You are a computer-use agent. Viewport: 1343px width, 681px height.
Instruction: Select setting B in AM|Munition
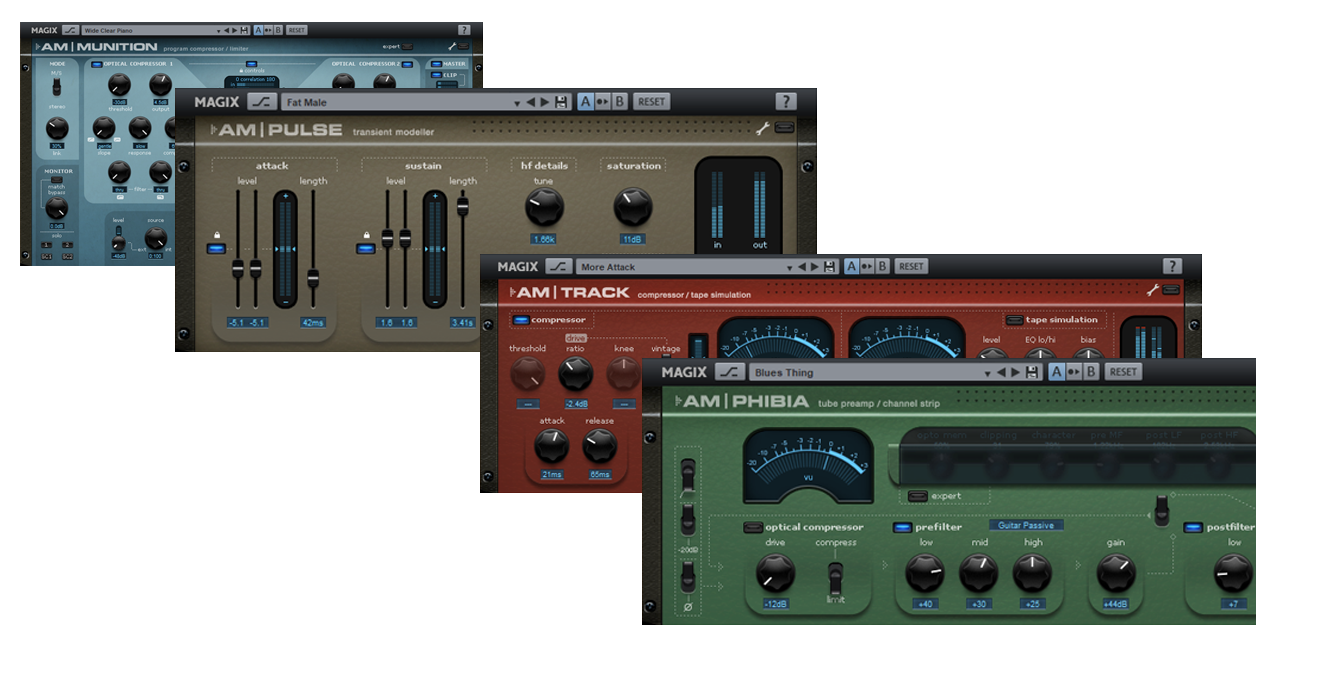coord(278,31)
